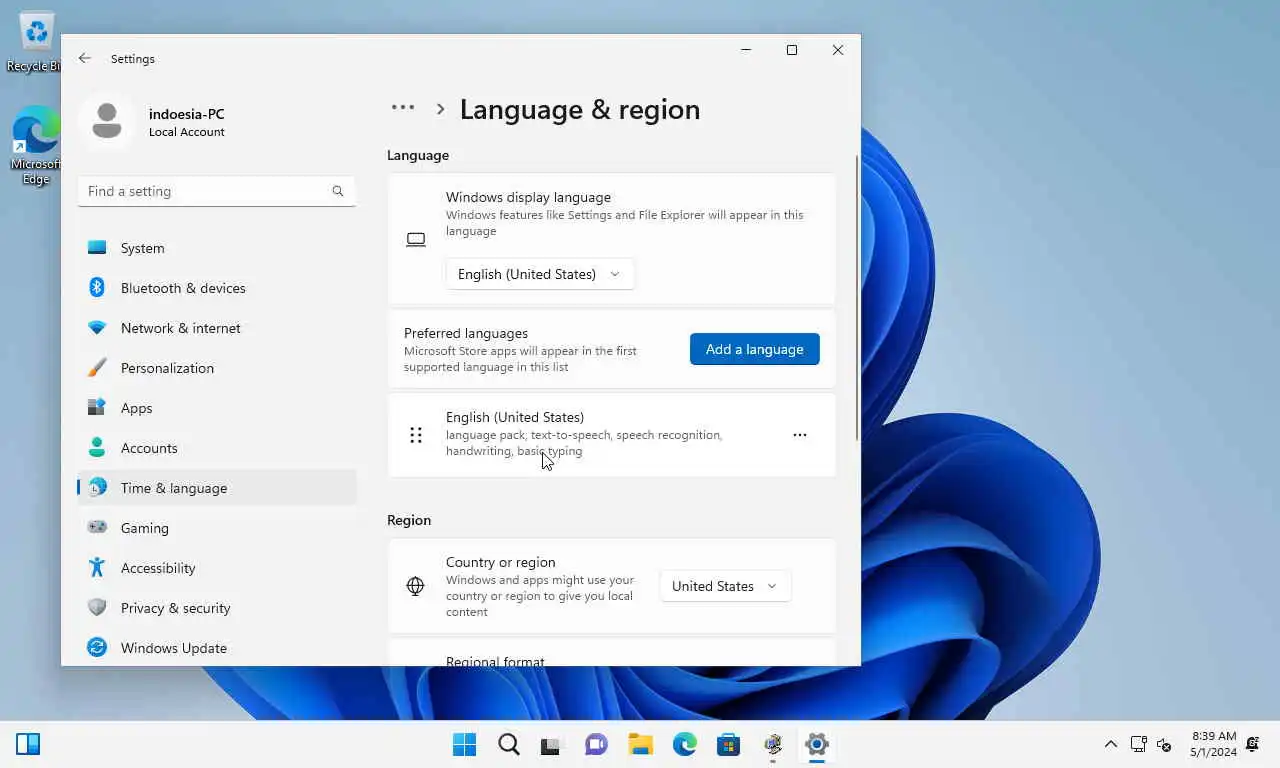Expand breadcrumb ellipsis before Language & region
Viewport: 1280px width, 768px height.
tap(403, 108)
